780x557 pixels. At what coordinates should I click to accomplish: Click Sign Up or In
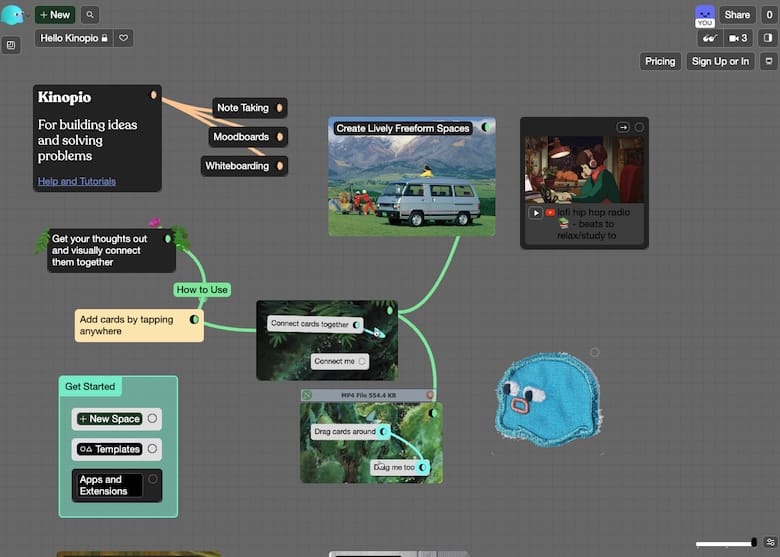[x=720, y=61]
